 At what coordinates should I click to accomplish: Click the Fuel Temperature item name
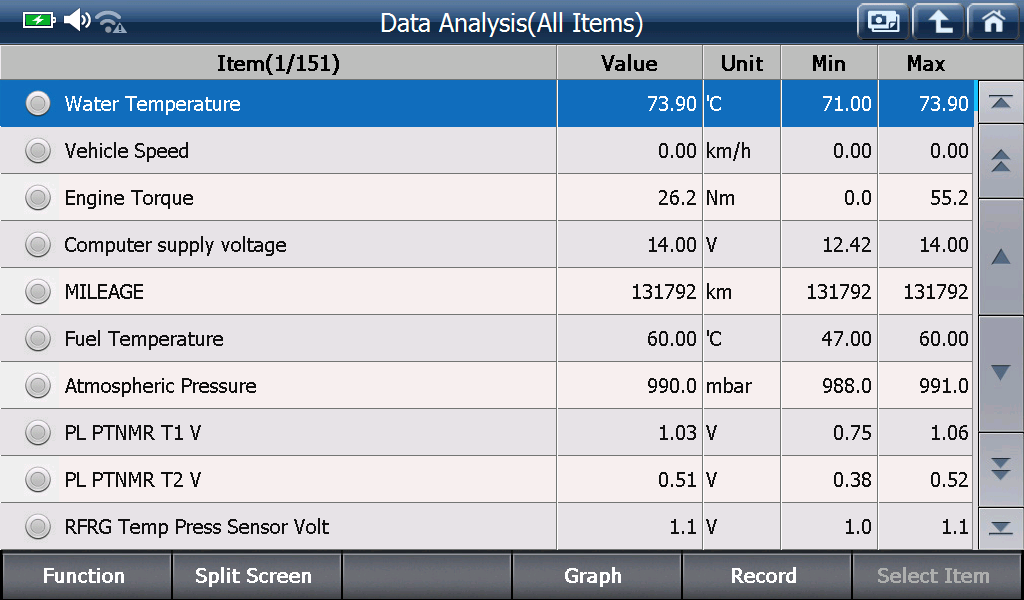(x=144, y=339)
